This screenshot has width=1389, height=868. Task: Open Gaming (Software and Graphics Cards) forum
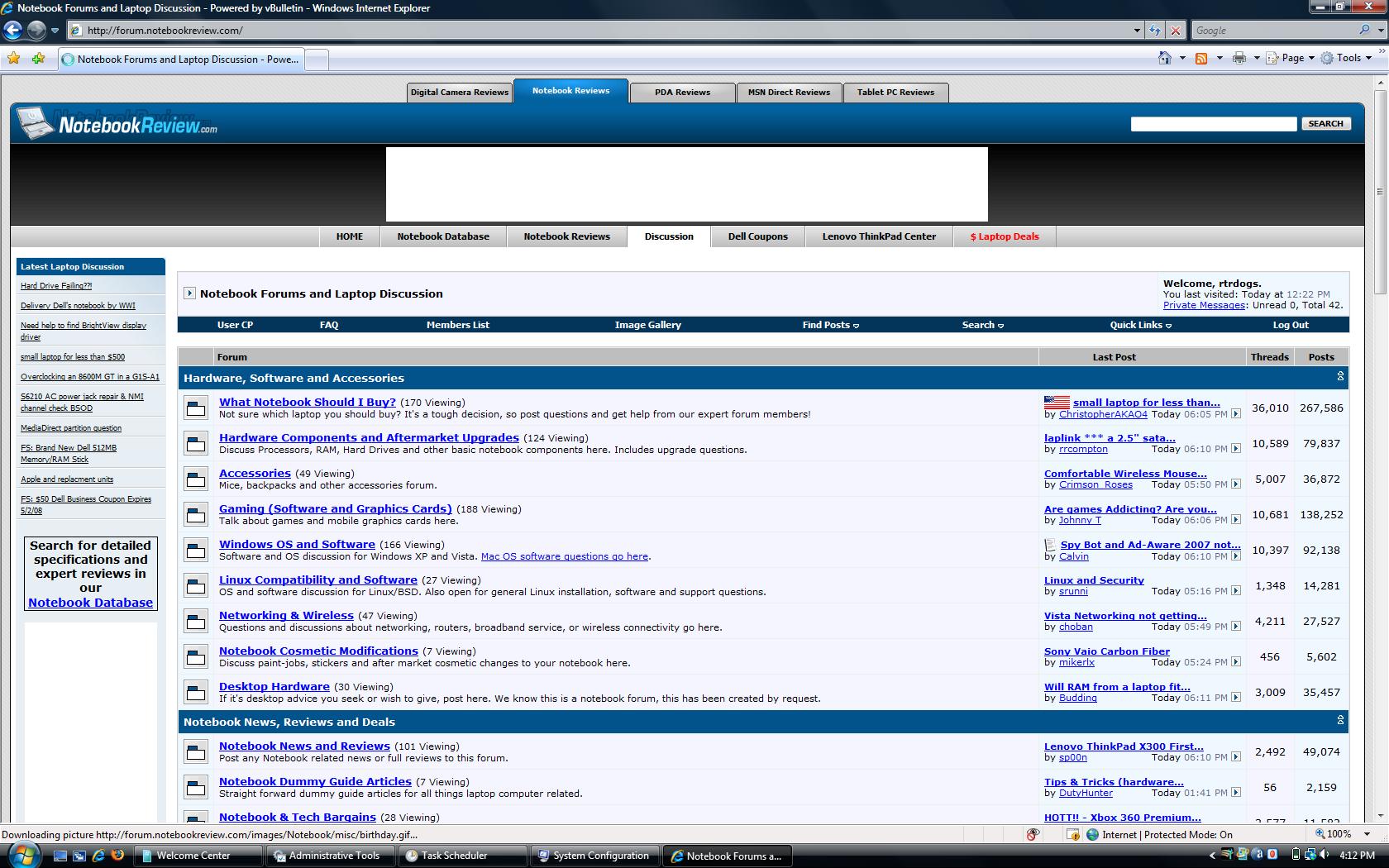(336, 508)
